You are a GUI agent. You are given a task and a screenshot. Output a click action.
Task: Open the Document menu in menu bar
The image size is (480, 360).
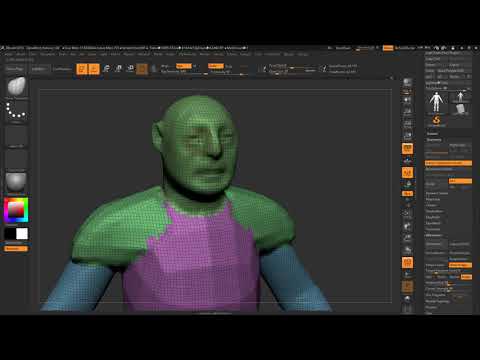pyautogui.click(x=48, y=54)
